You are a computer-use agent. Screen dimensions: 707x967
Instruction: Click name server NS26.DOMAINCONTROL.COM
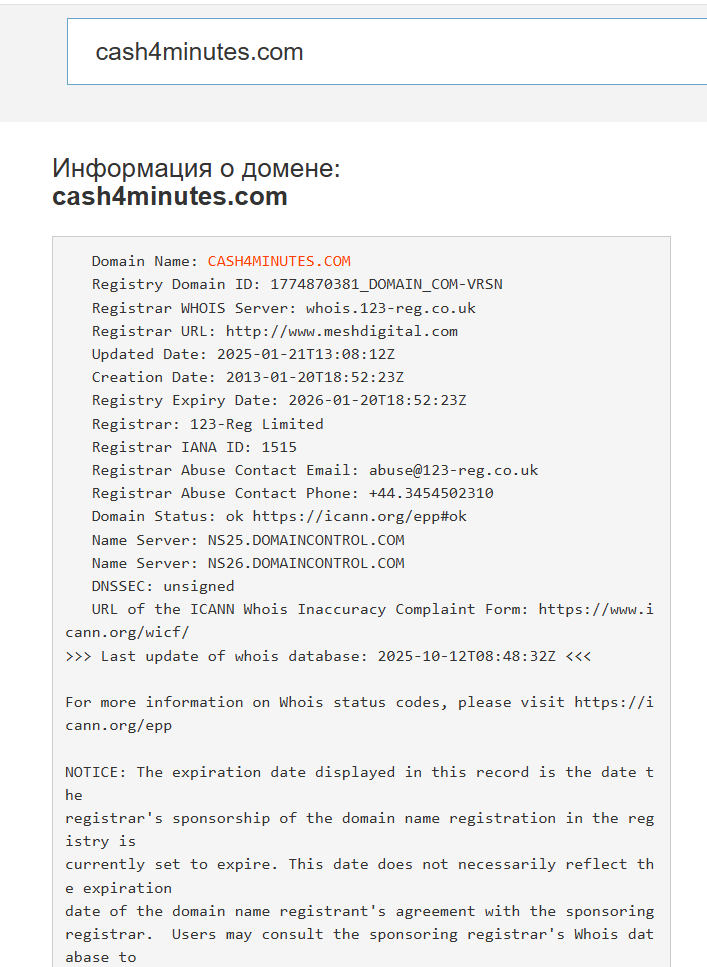point(306,563)
